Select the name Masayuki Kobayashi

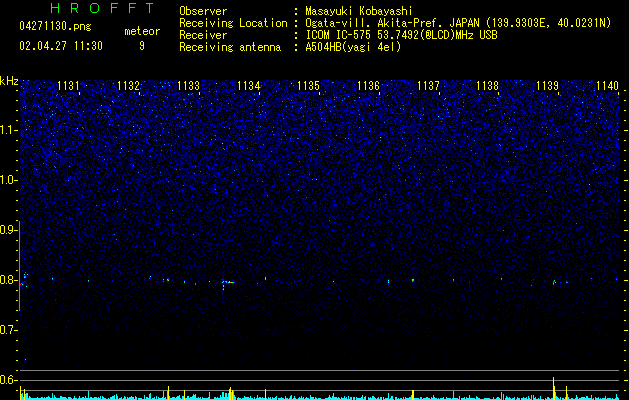click(x=359, y=11)
